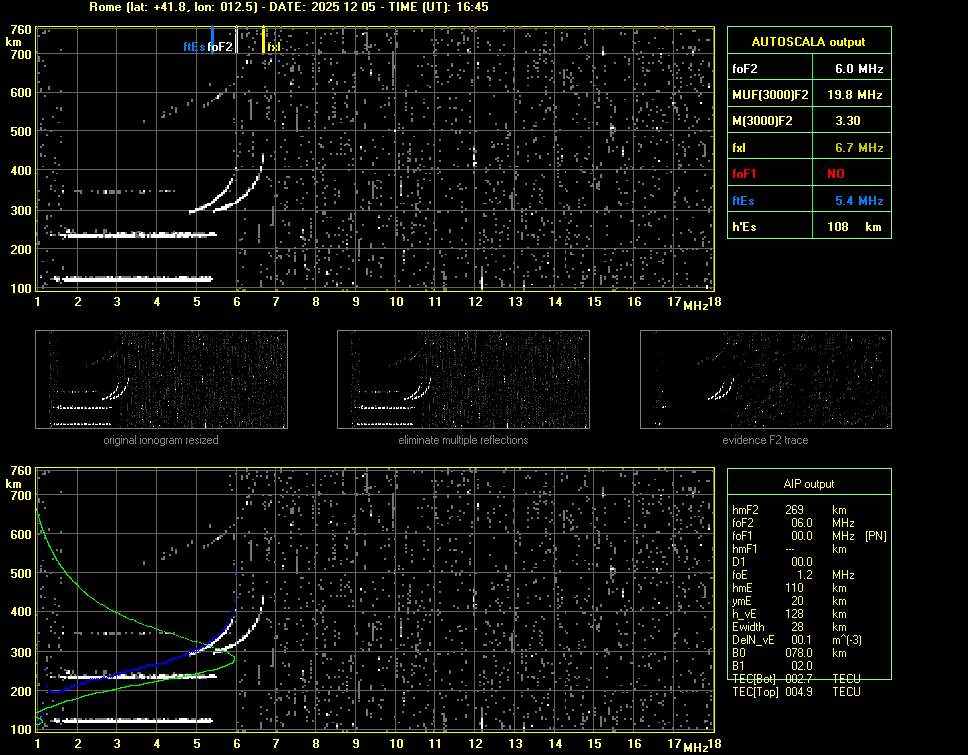Open the original ionogram resized thumbnail
This screenshot has width=968, height=755.
click(161, 380)
